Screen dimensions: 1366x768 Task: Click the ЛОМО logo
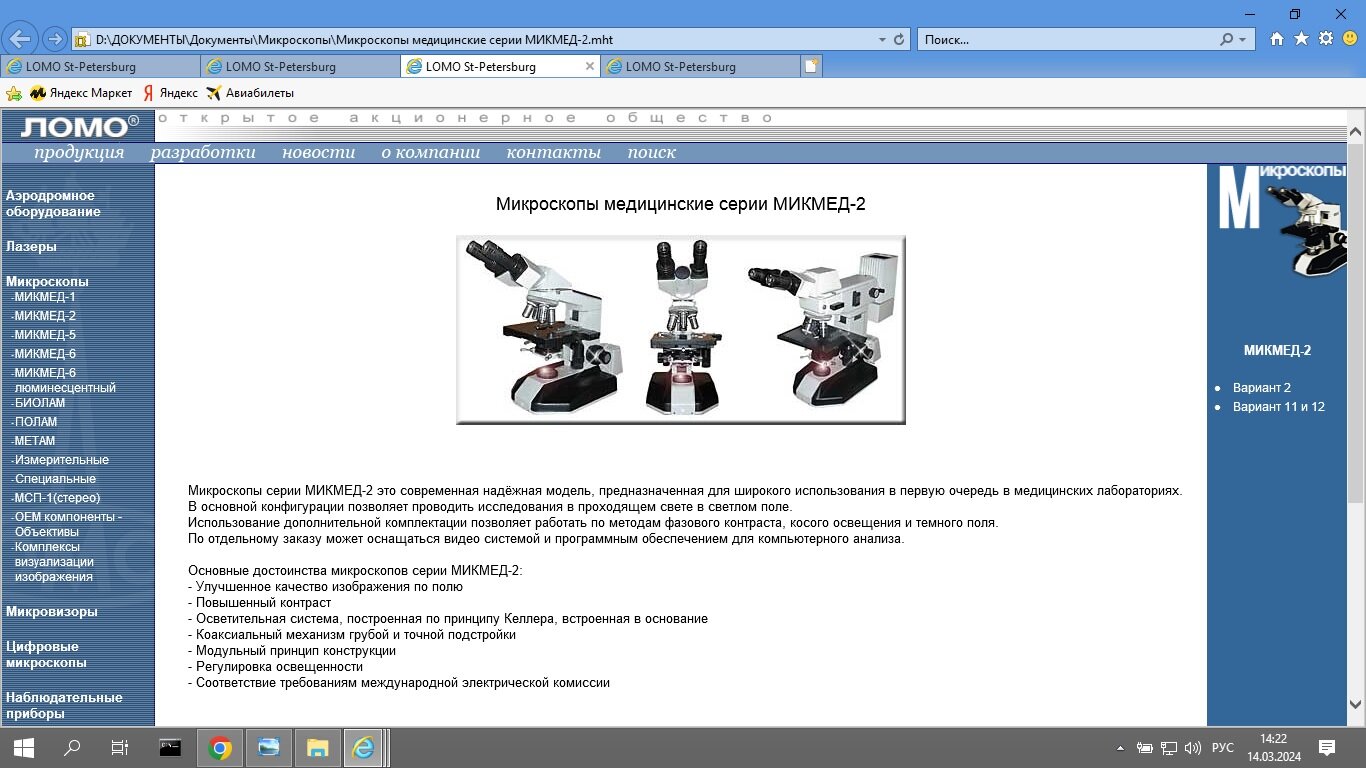(78, 126)
